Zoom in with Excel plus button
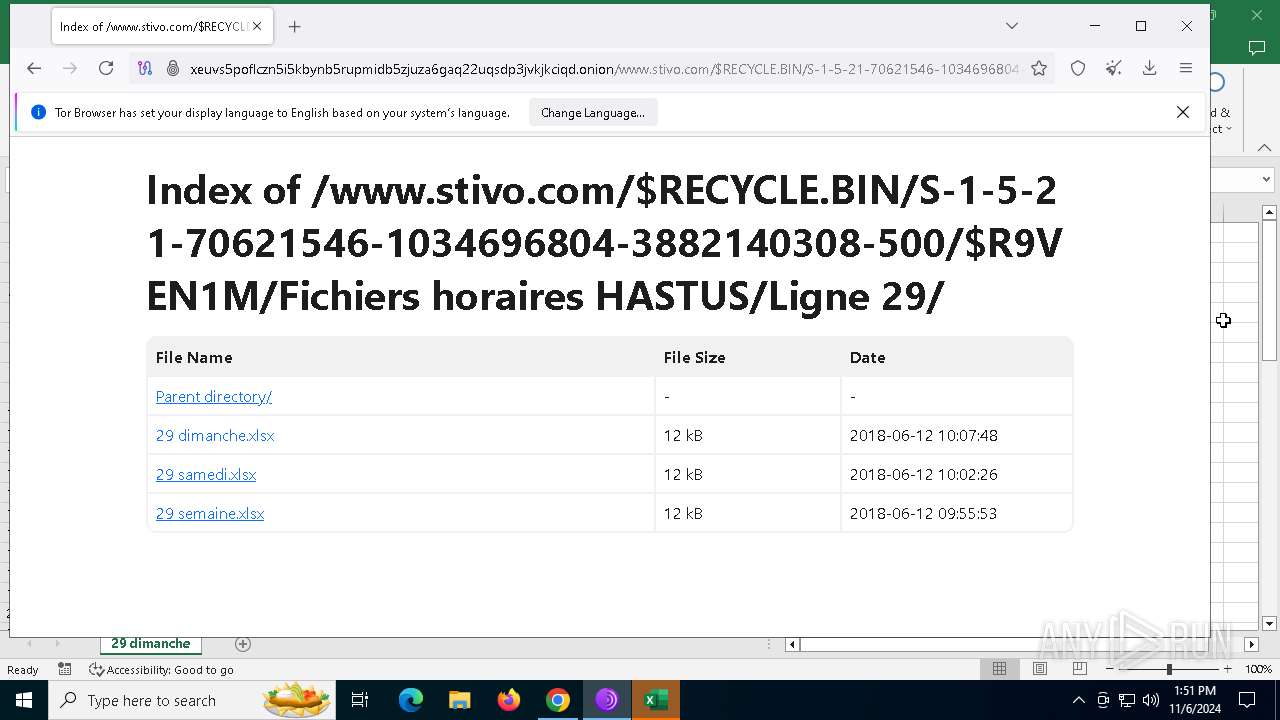The image size is (1280, 720). click(1227, 669)
